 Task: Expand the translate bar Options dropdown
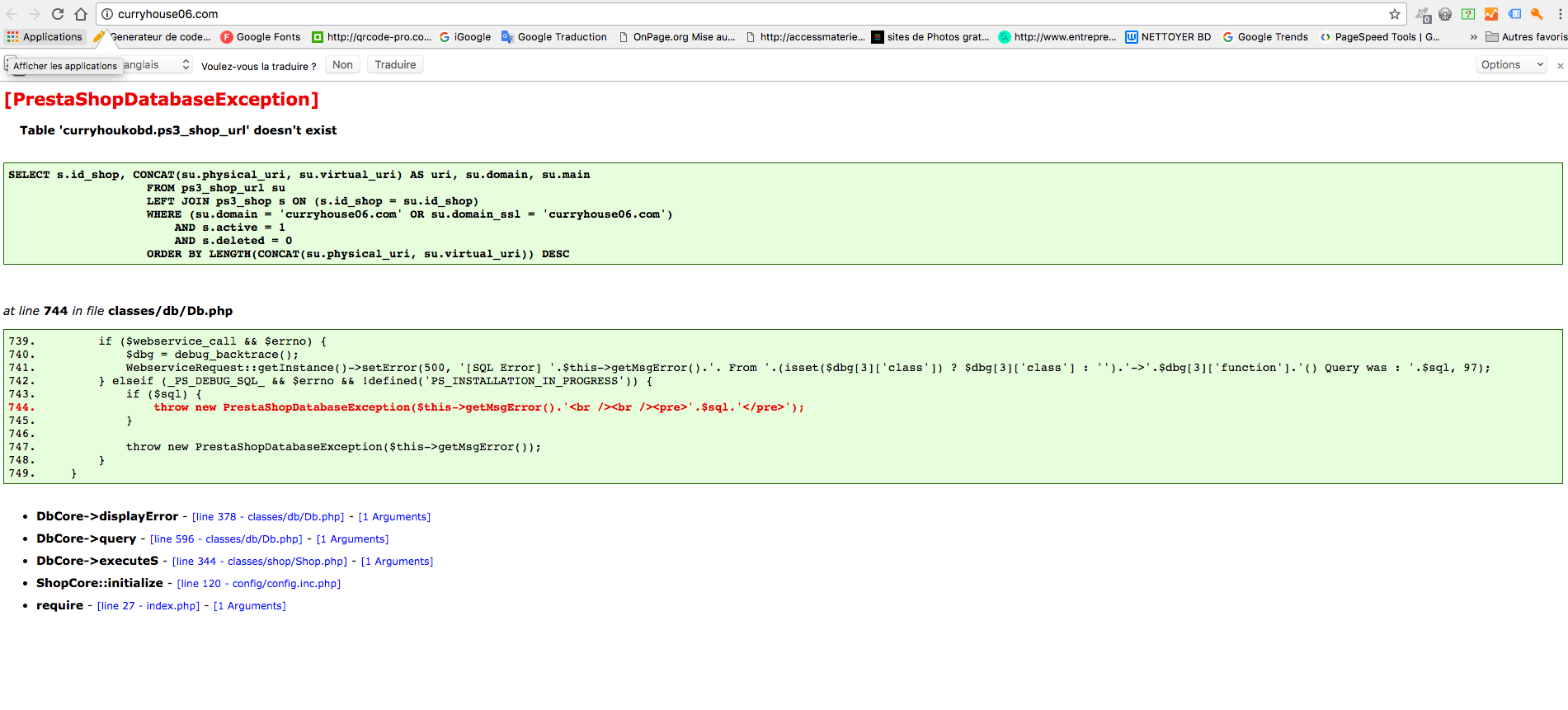coord(1511,64)
